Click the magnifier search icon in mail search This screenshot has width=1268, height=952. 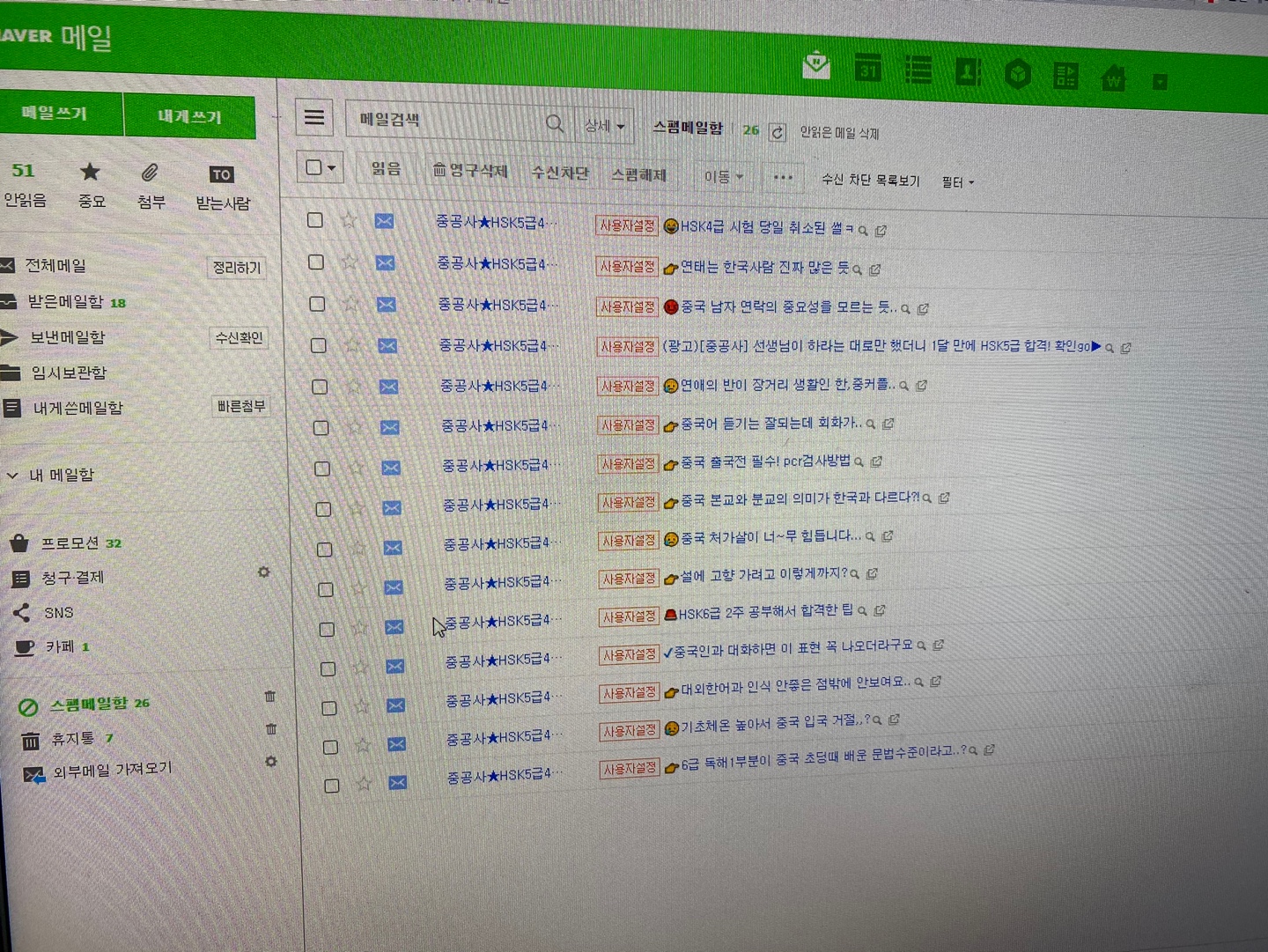tap(555, 123)
